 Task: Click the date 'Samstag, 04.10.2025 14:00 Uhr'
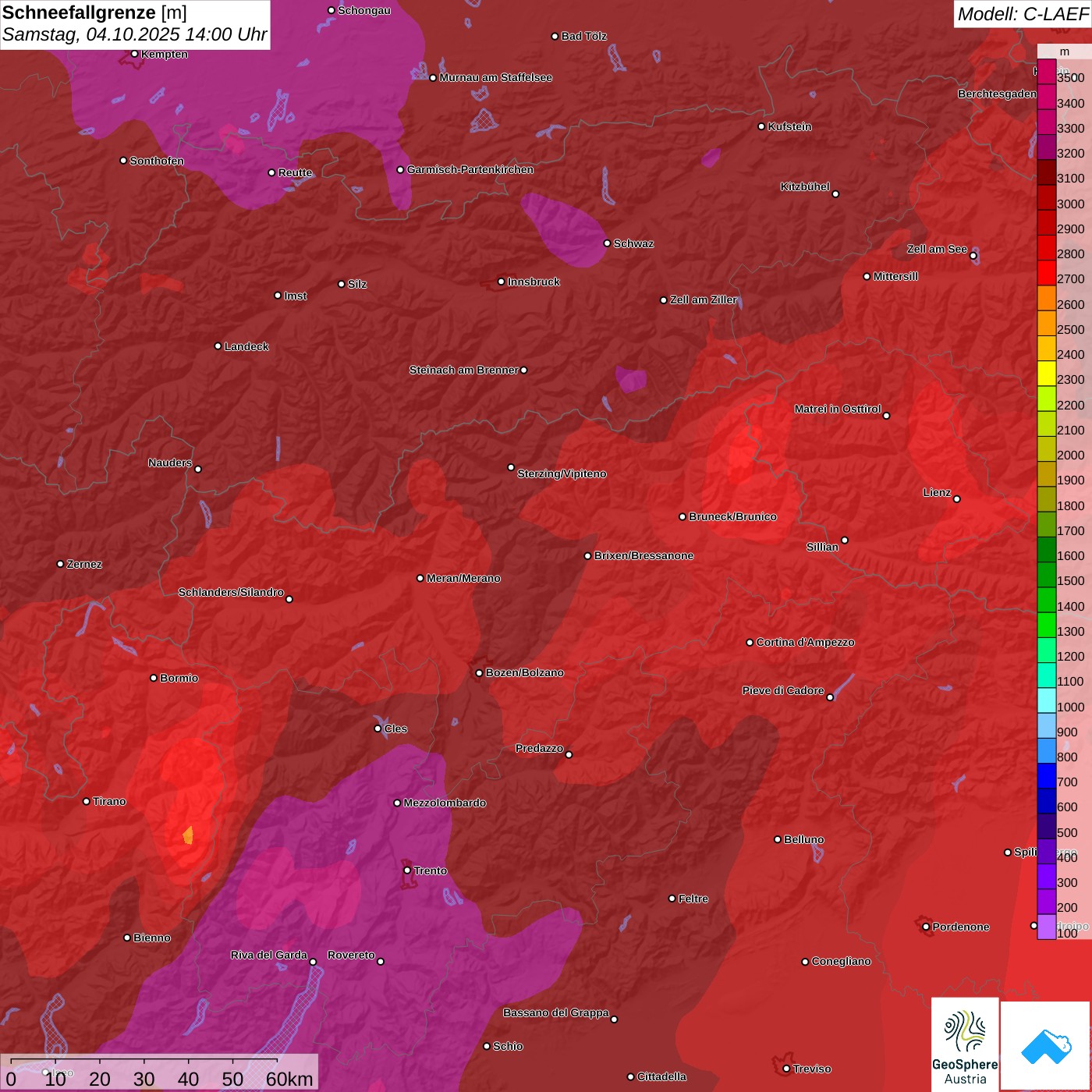(134, 35)
